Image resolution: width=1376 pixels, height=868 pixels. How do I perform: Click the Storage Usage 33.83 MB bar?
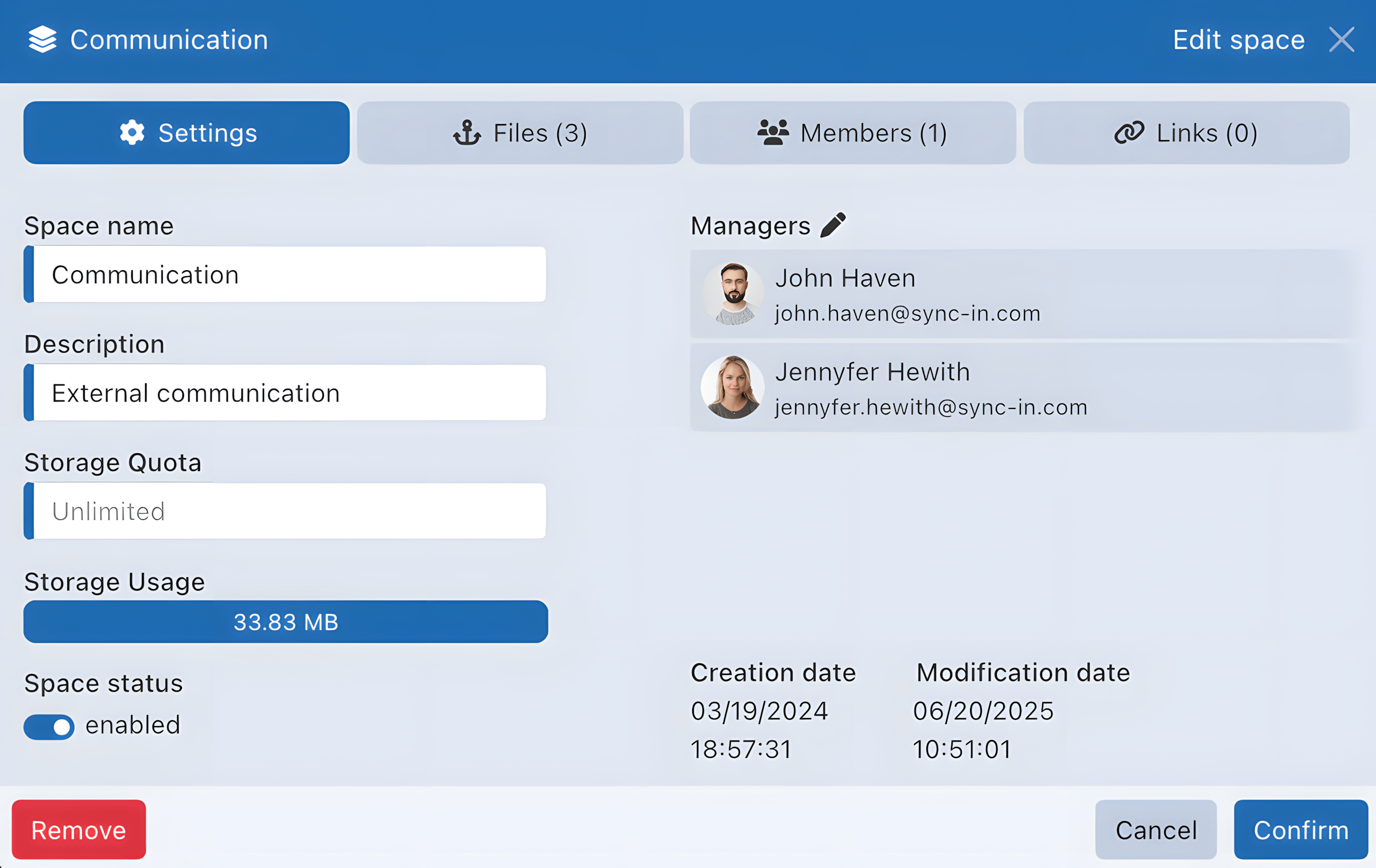tap(286, 622)
